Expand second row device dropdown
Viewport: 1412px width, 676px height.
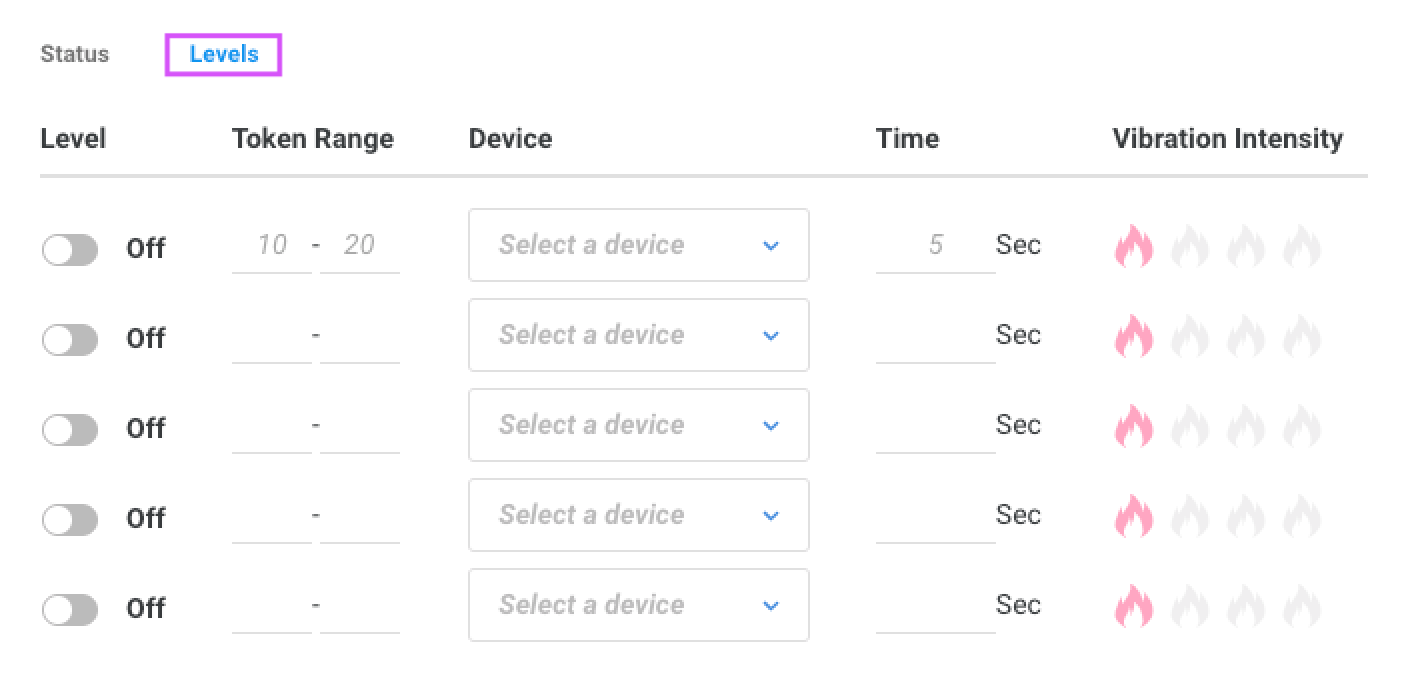coord(638,335)
